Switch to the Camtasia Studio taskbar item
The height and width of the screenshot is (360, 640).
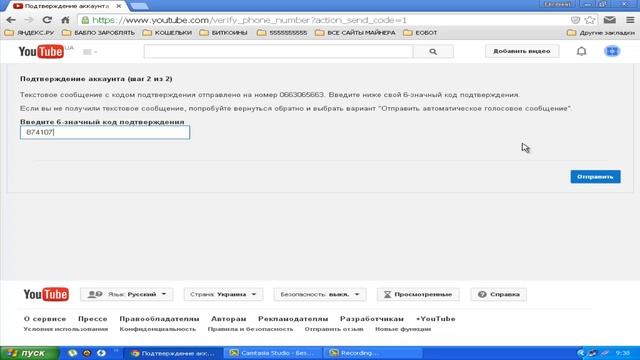(x=273, y=353)
